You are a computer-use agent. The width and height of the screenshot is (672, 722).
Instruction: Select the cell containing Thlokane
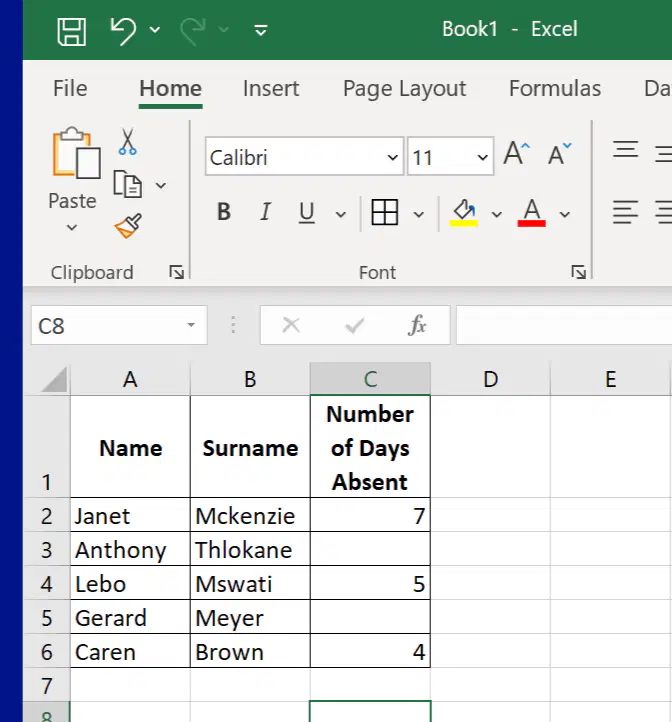pyautogui.click(x=250, y=549)
